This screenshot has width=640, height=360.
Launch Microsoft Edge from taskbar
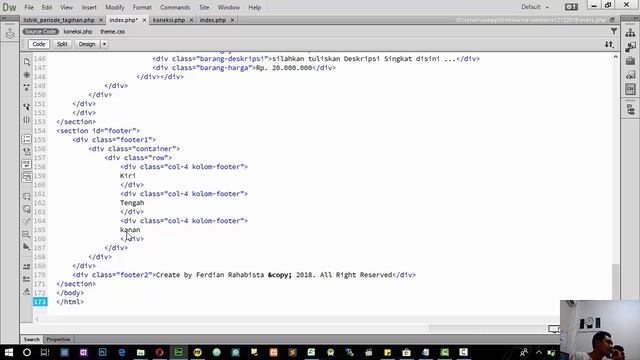(x=122, y=352)
